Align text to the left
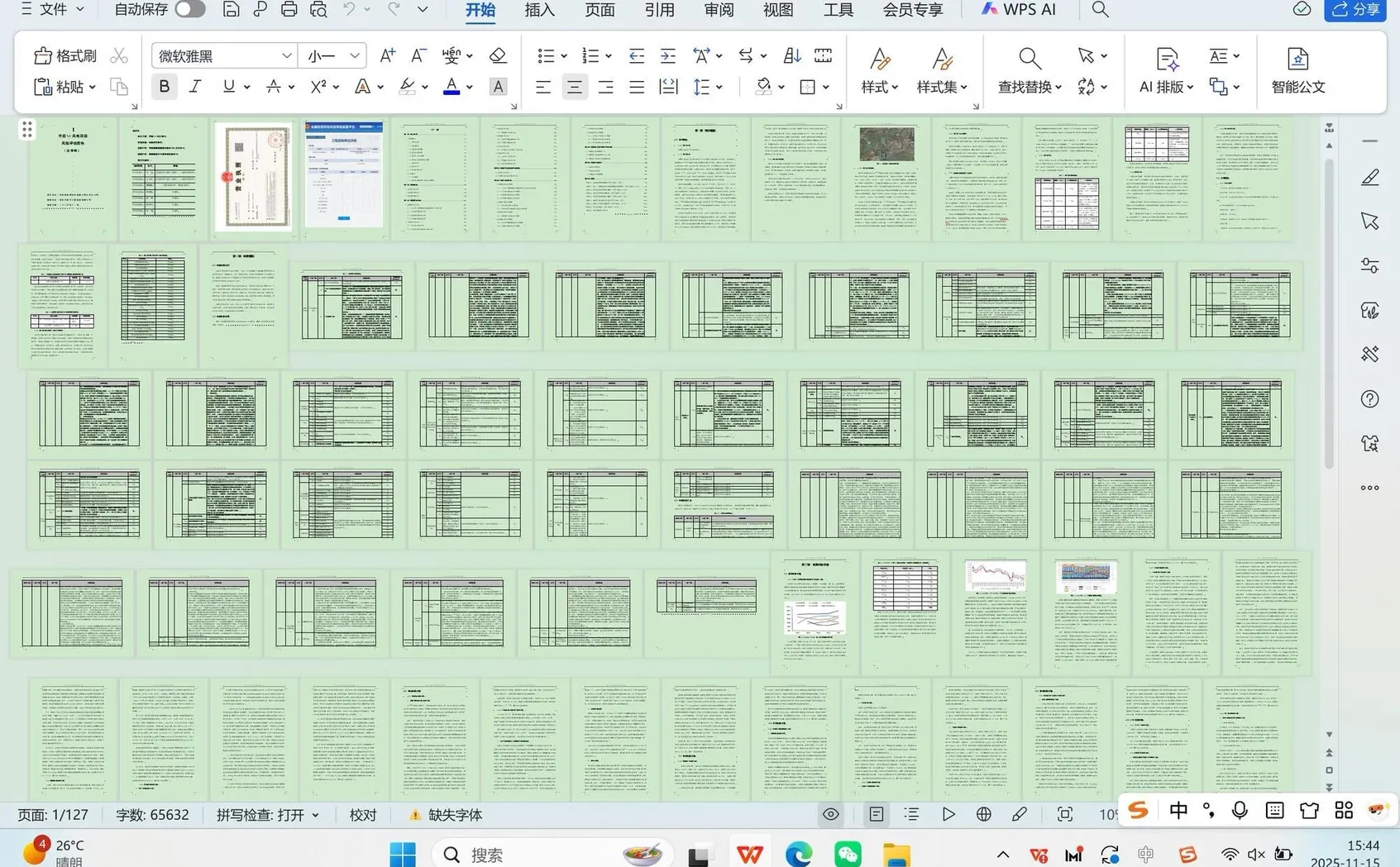Screen dimensions: 1400x867 (x=542, y=87)
